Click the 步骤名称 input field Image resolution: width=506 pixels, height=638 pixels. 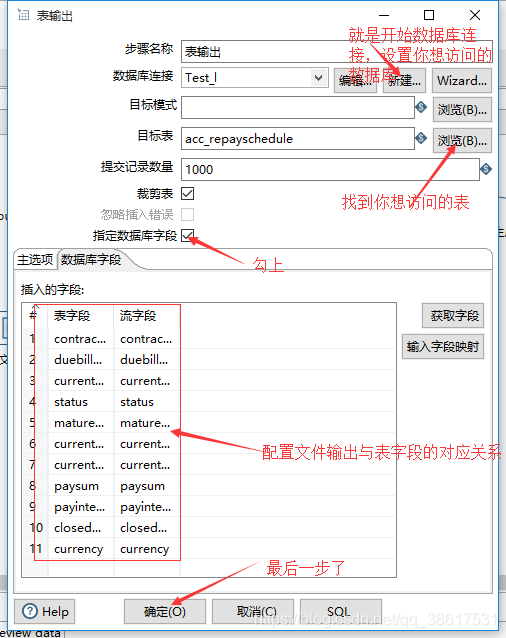pyautogui.click(x=337, y=52)
